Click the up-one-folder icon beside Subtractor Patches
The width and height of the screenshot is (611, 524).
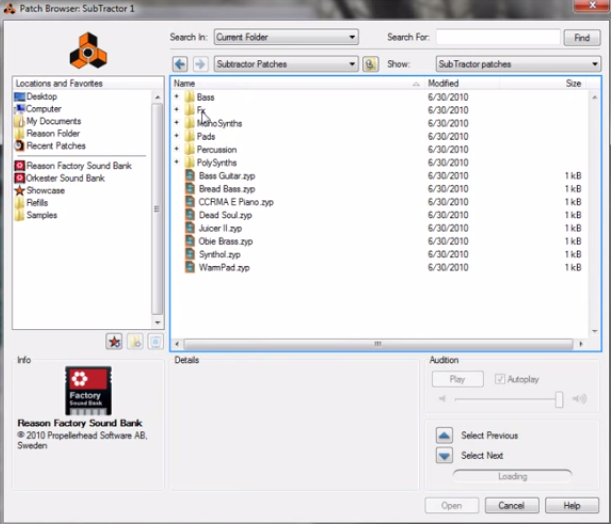pyautogui.click(x=370, y=64)
